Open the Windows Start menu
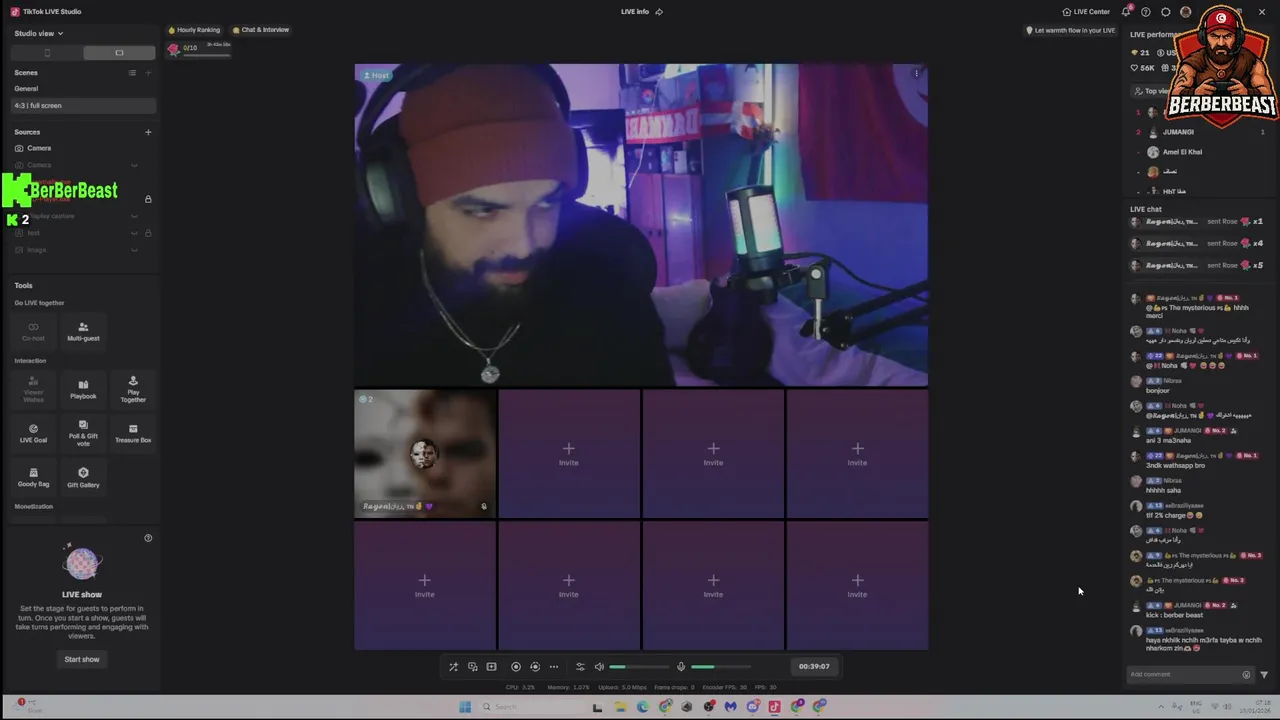Image resolution: width=1280 pixels, height=720 pixels. point(465,707)
